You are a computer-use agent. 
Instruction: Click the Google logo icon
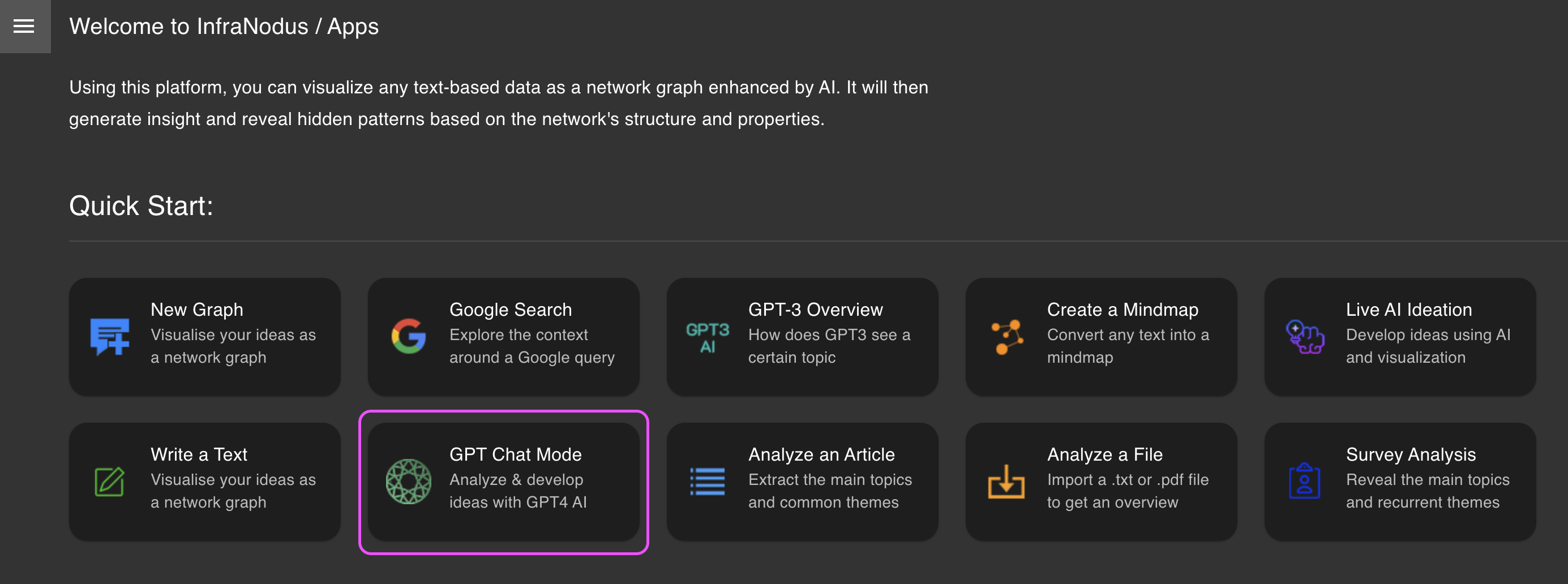coord(409,336)
